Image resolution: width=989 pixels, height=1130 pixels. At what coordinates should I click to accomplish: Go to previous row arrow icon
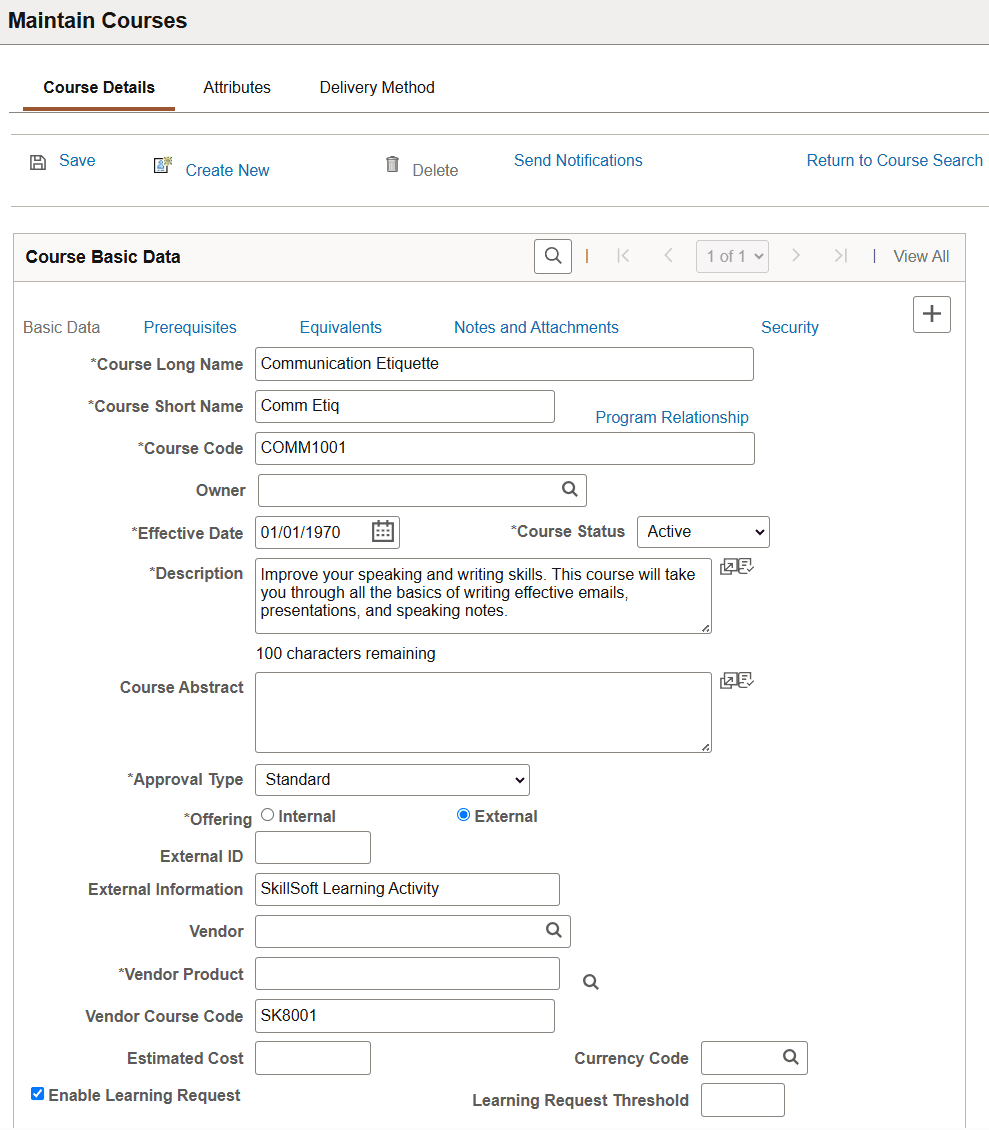click(x=668, y=256)
